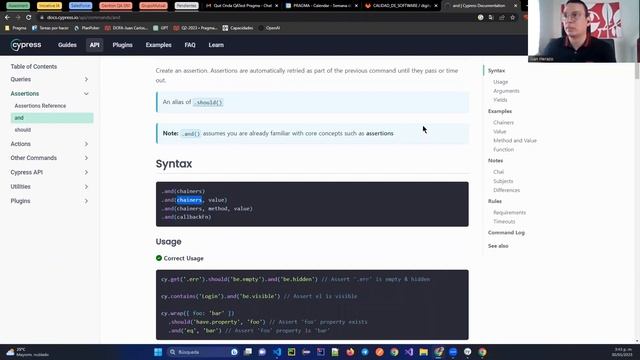
Task: Open the purple Visual Studio taskbar icon
Action: (409, 352)
